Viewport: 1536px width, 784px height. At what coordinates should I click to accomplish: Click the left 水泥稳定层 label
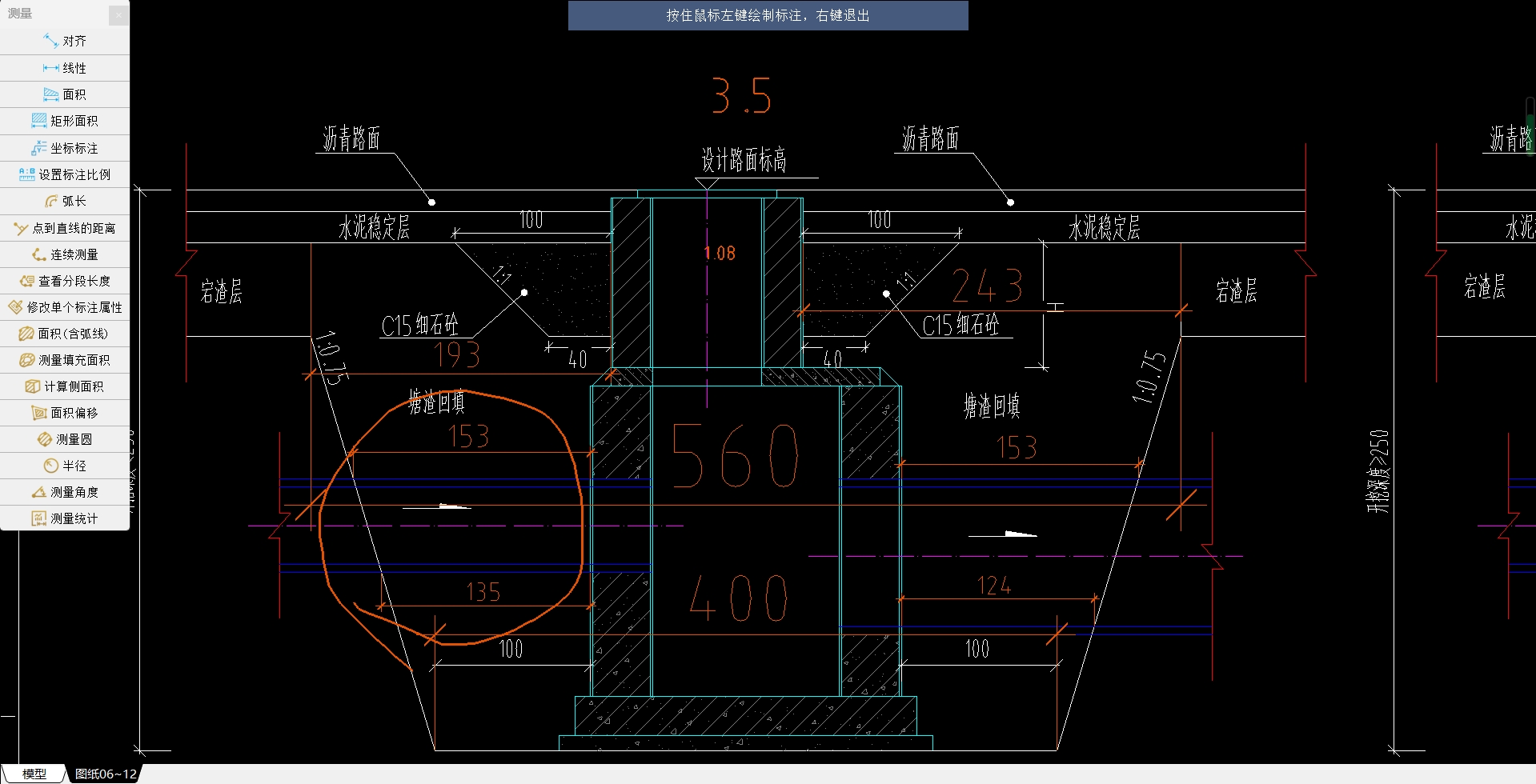374,227
